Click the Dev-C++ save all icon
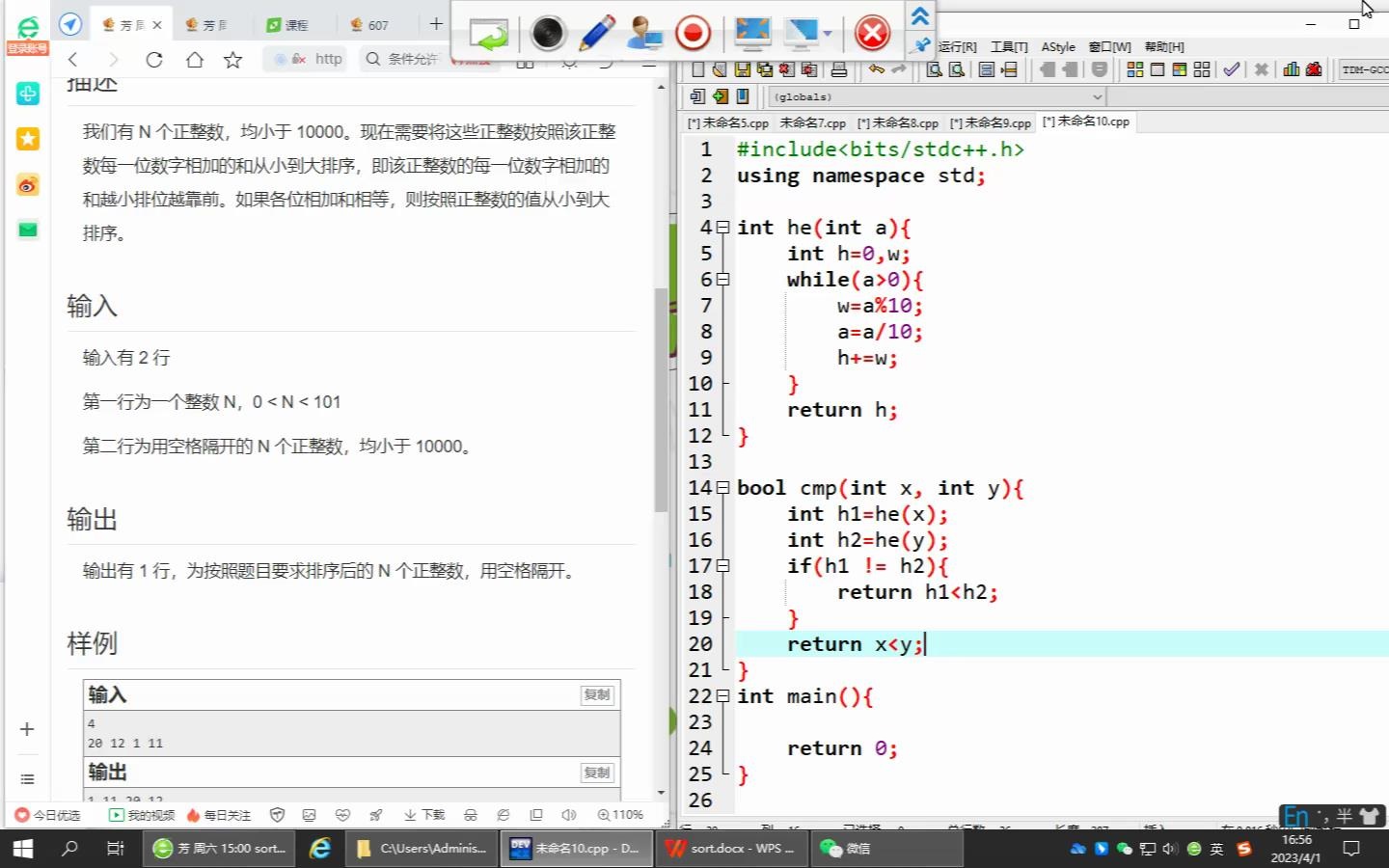This screenshot has width=1389, height=868. (x=765, y=69)
